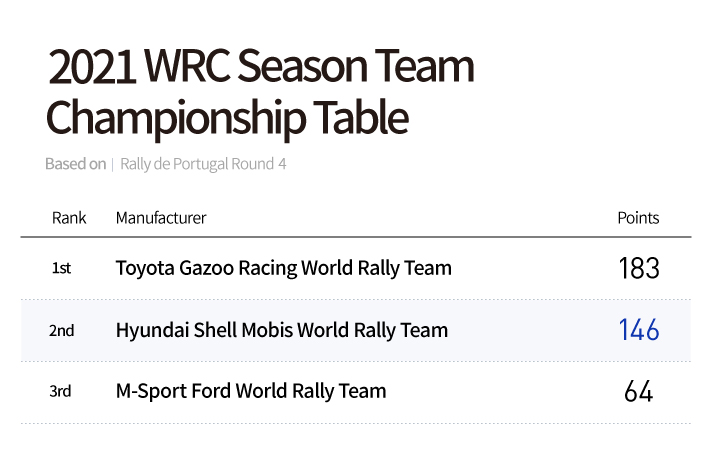Click the Manufacturer column header
This screenshot has width=712, height=450.
click(161, 218)
